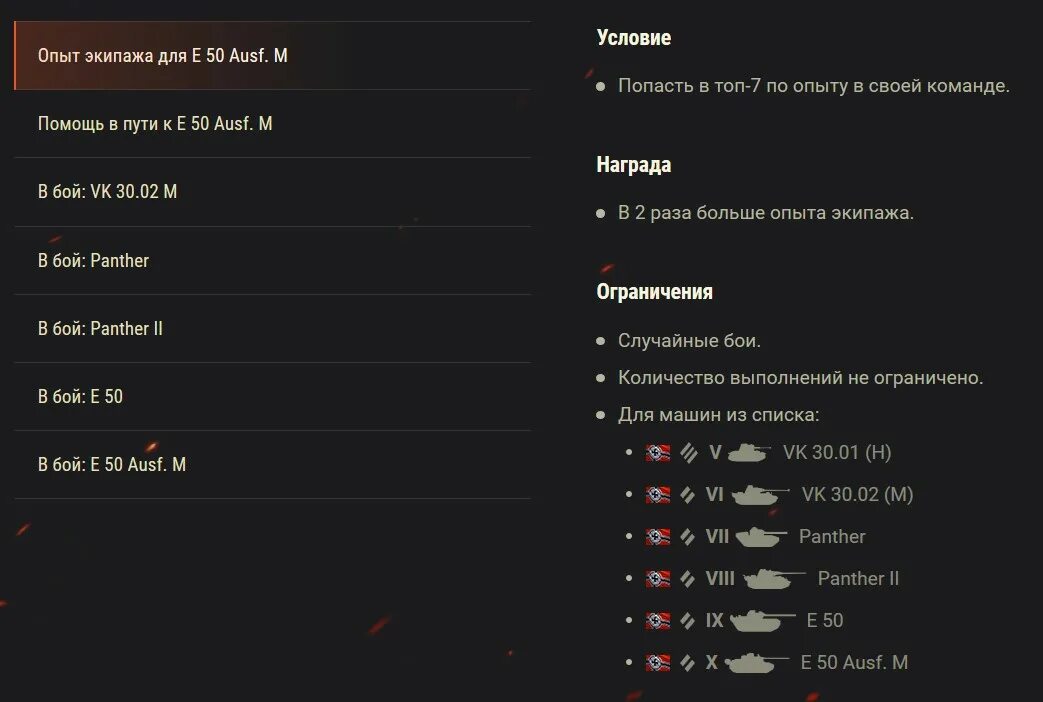Select the 'Опыт экипажа для E 50 Ausf. M' tab
This screenshot has width=1043, height=702.
[x=163, y=56]
